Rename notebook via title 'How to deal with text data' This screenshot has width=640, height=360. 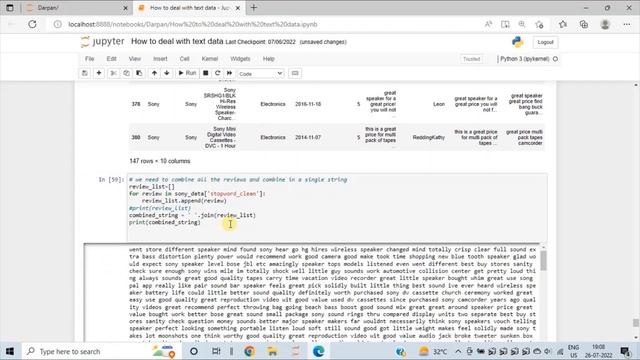tap(177, 41)
